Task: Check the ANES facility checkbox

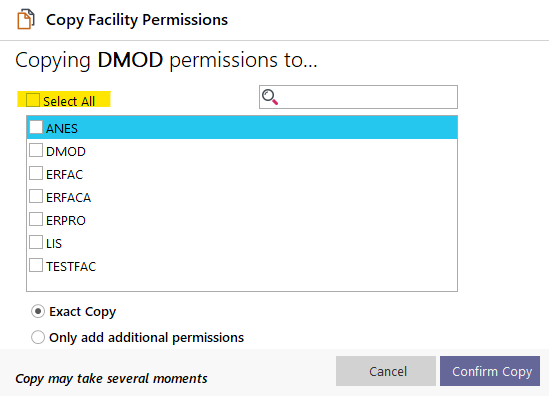Action: click(36, 127)
